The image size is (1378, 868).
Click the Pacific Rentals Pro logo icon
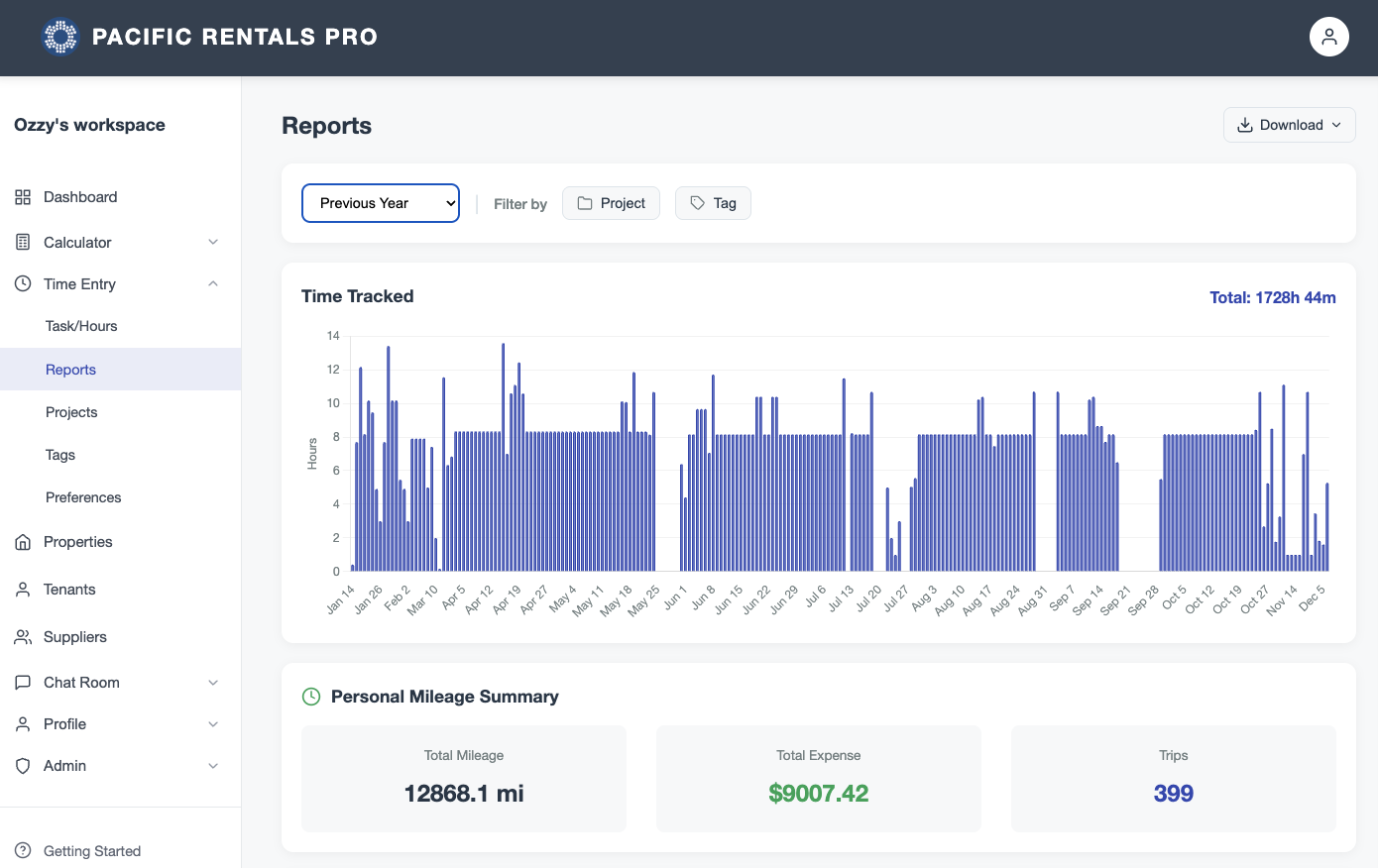pyautogui.click(x=60, y=37)
